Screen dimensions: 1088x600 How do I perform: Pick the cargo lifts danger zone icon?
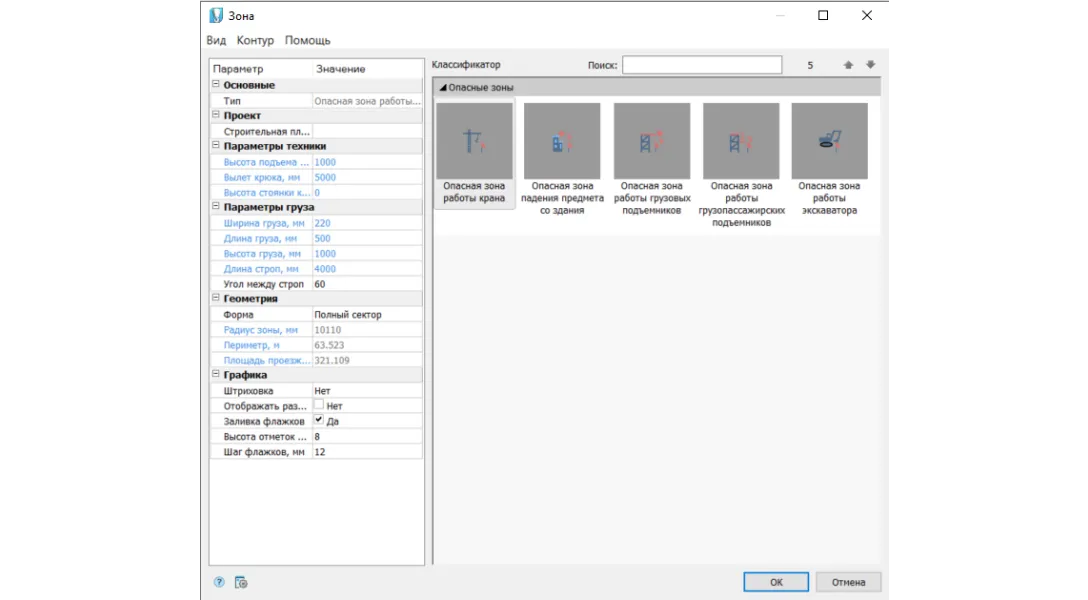click(x=652, y=141)
